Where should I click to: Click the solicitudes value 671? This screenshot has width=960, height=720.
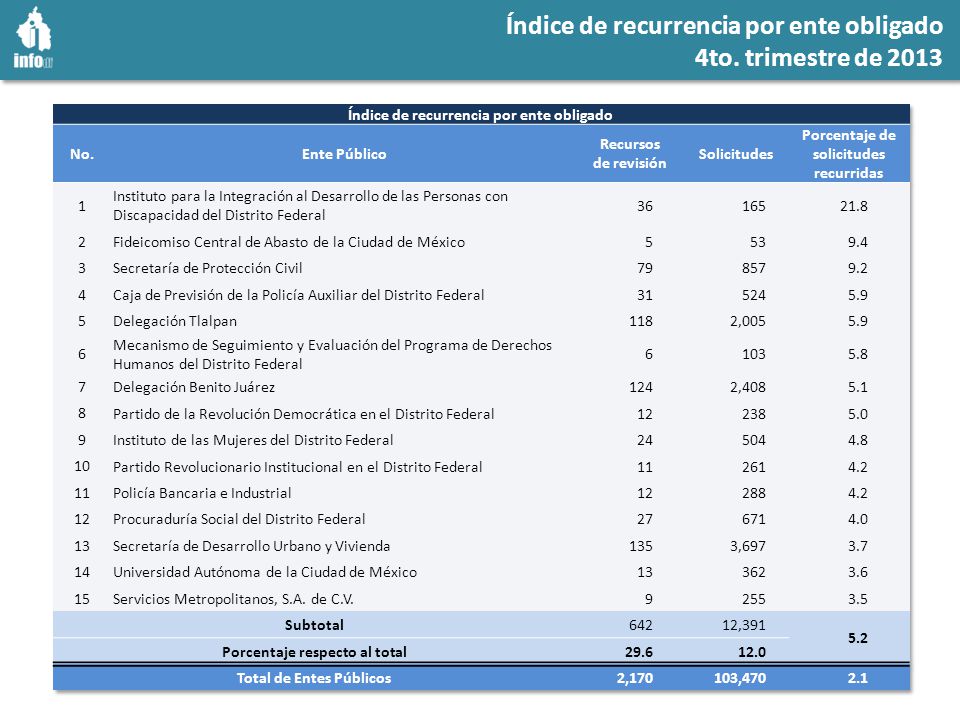(754, 519)
